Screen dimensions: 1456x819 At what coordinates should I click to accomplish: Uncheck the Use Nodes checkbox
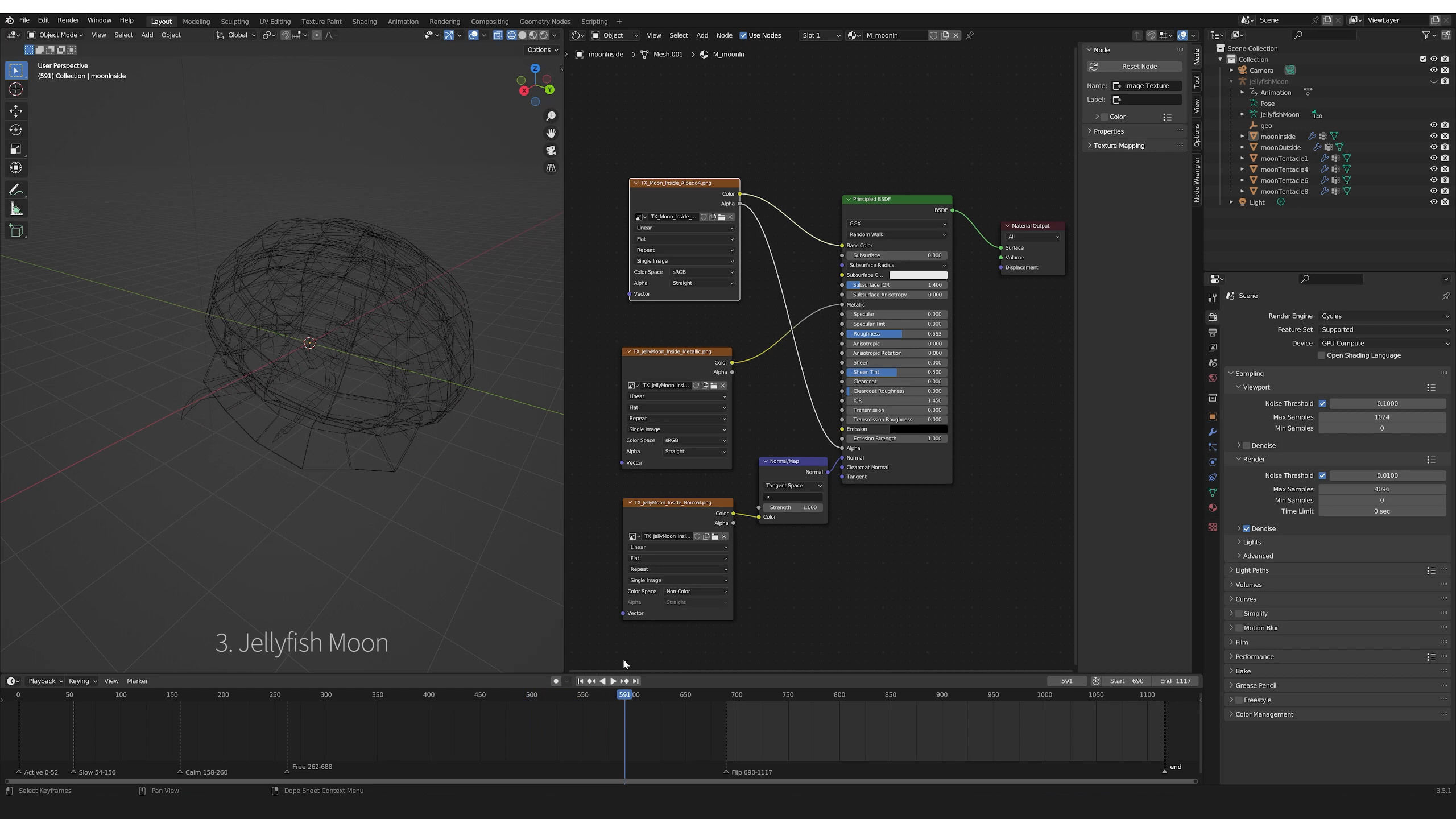(x=743, y=35)
